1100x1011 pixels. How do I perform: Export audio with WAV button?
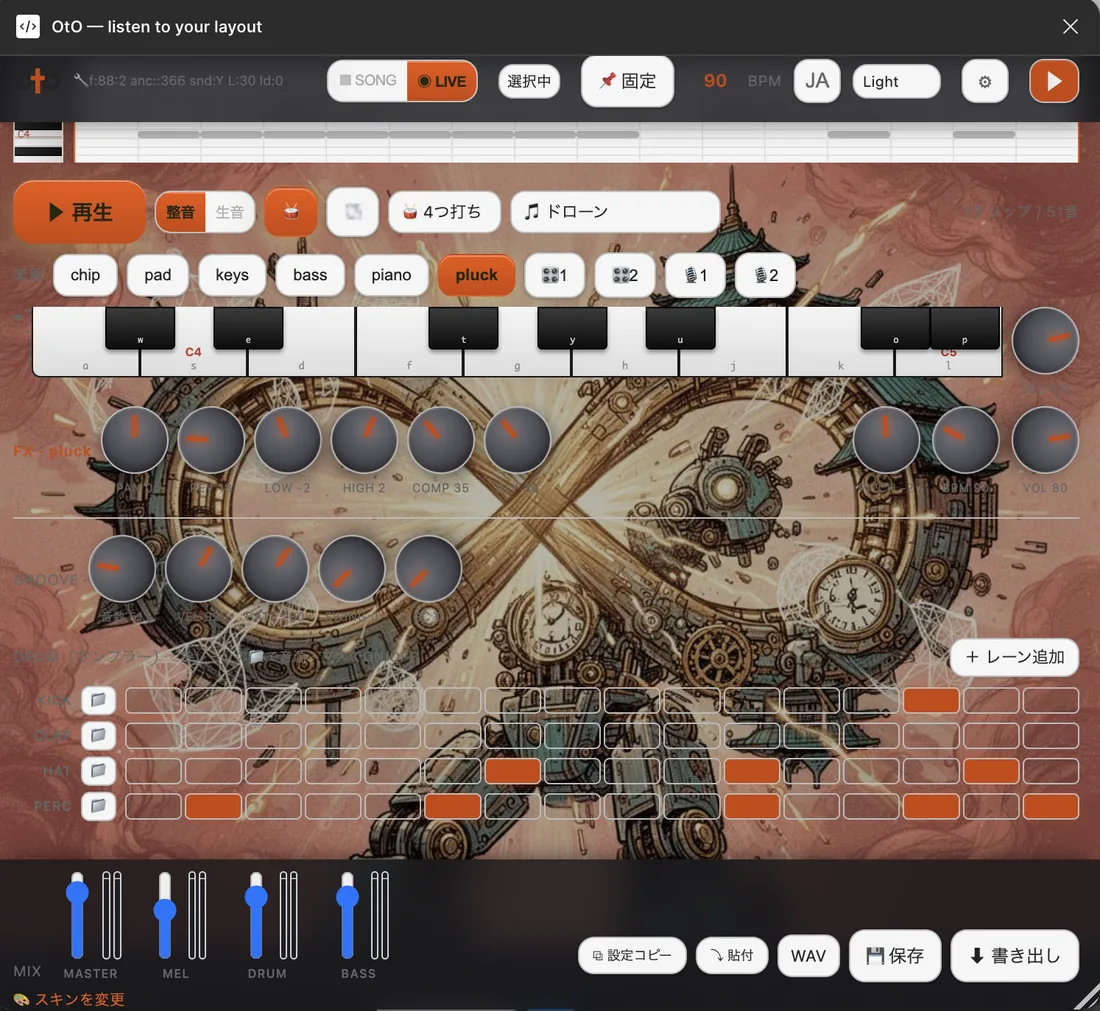tap(808, 956)
